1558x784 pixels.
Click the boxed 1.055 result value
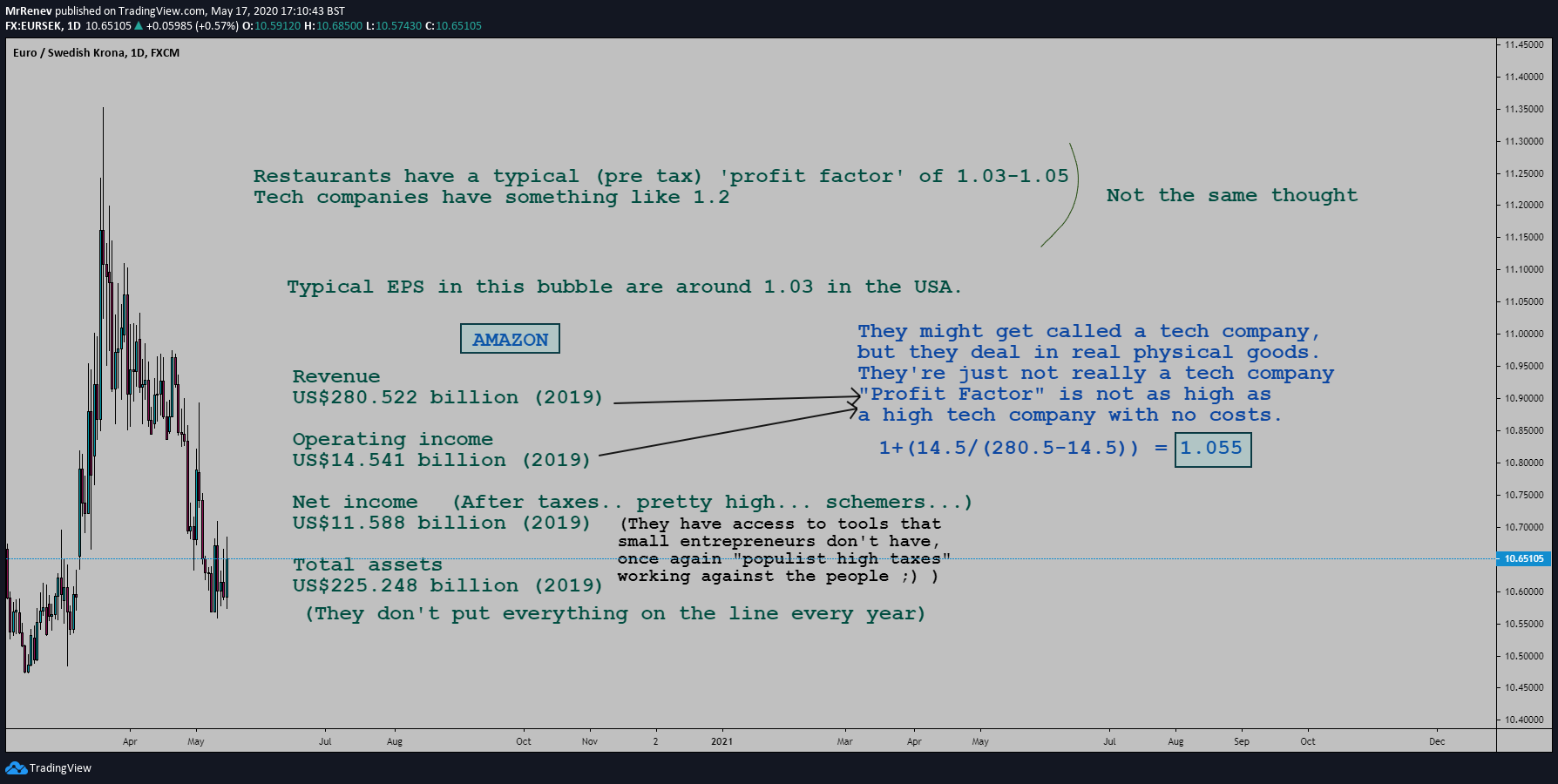(1212, 449)
